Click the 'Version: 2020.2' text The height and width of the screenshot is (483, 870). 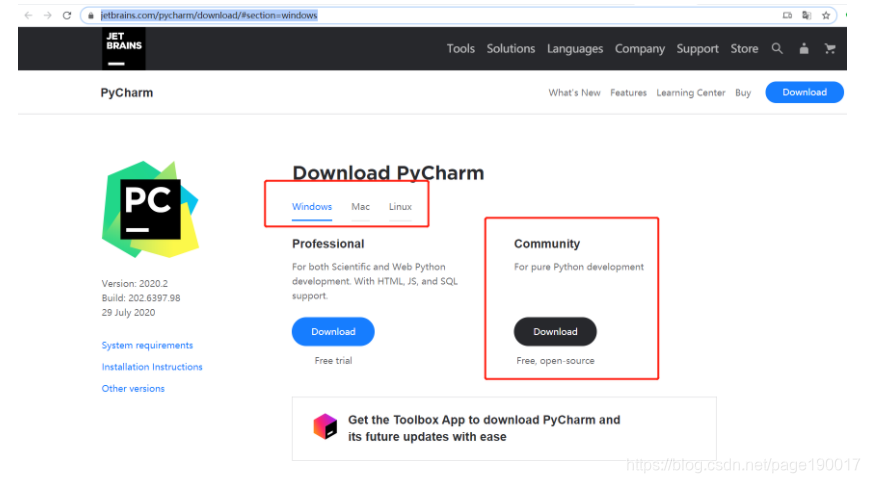(135, 283)
